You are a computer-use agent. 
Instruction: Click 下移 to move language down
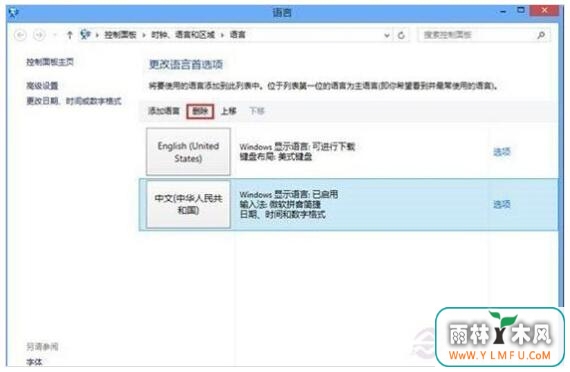coord(257,111)
